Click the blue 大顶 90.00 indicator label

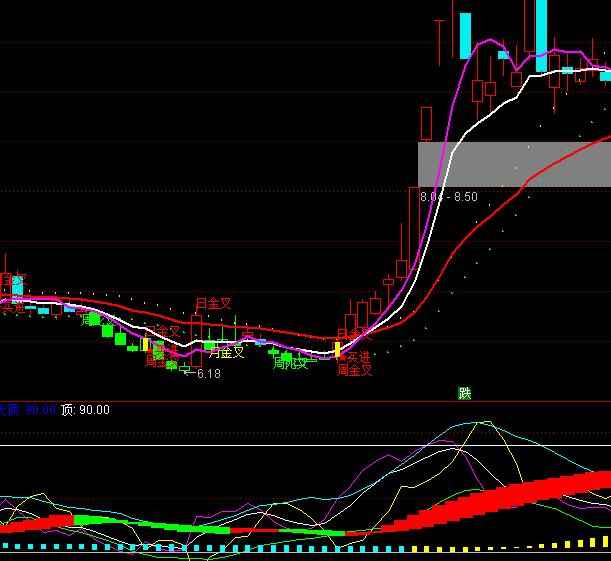point(27,409)
